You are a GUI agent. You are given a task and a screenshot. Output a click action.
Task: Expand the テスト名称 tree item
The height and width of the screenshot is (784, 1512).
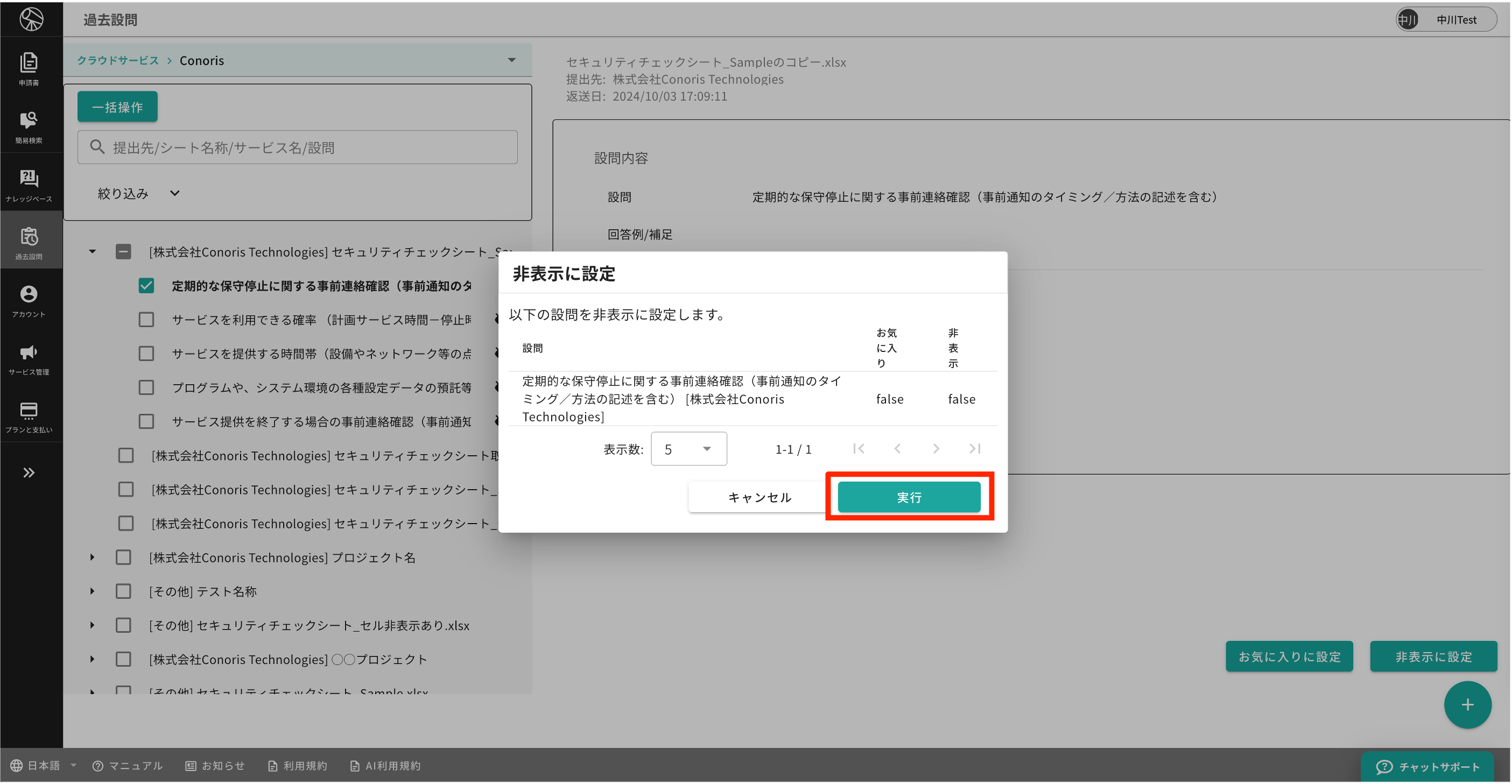(92, 591)
